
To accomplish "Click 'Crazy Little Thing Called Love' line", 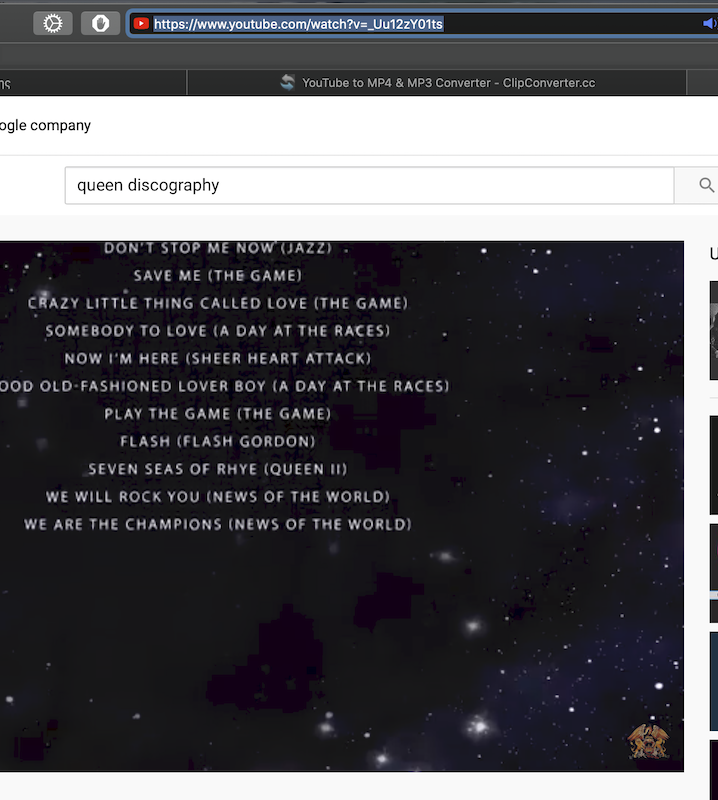I will tap(218, 303).
